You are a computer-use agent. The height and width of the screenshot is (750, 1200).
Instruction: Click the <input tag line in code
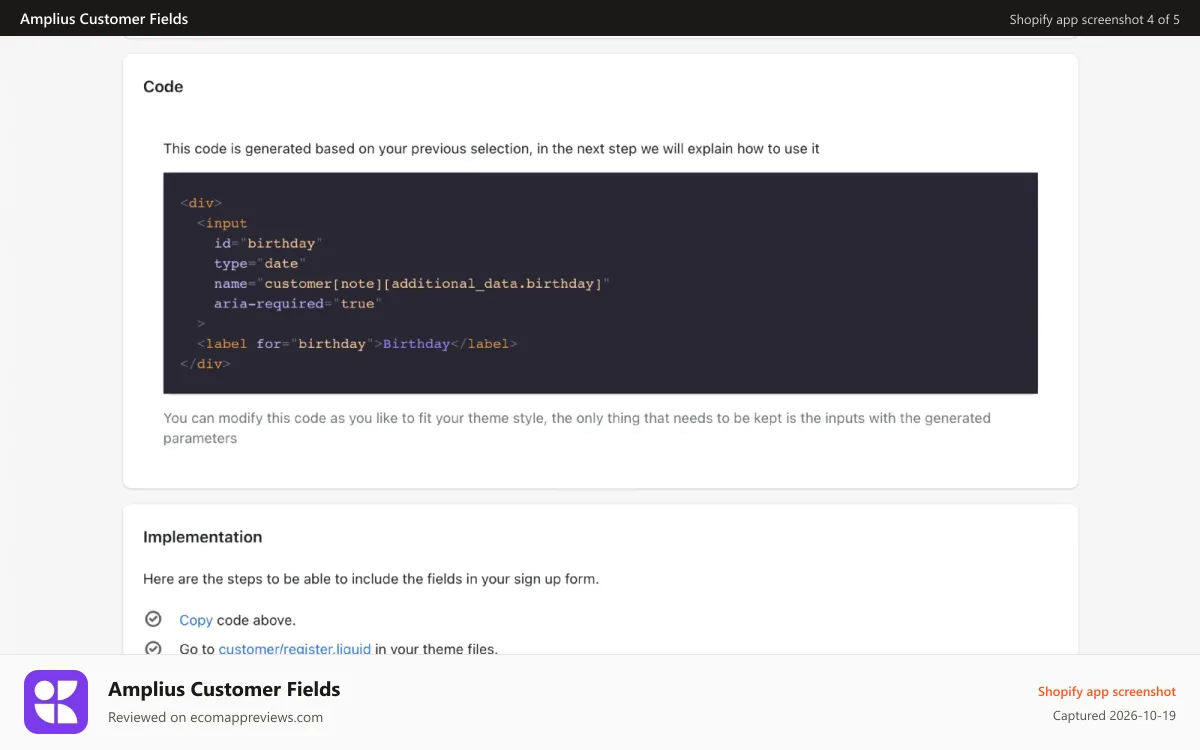point(222,223)
